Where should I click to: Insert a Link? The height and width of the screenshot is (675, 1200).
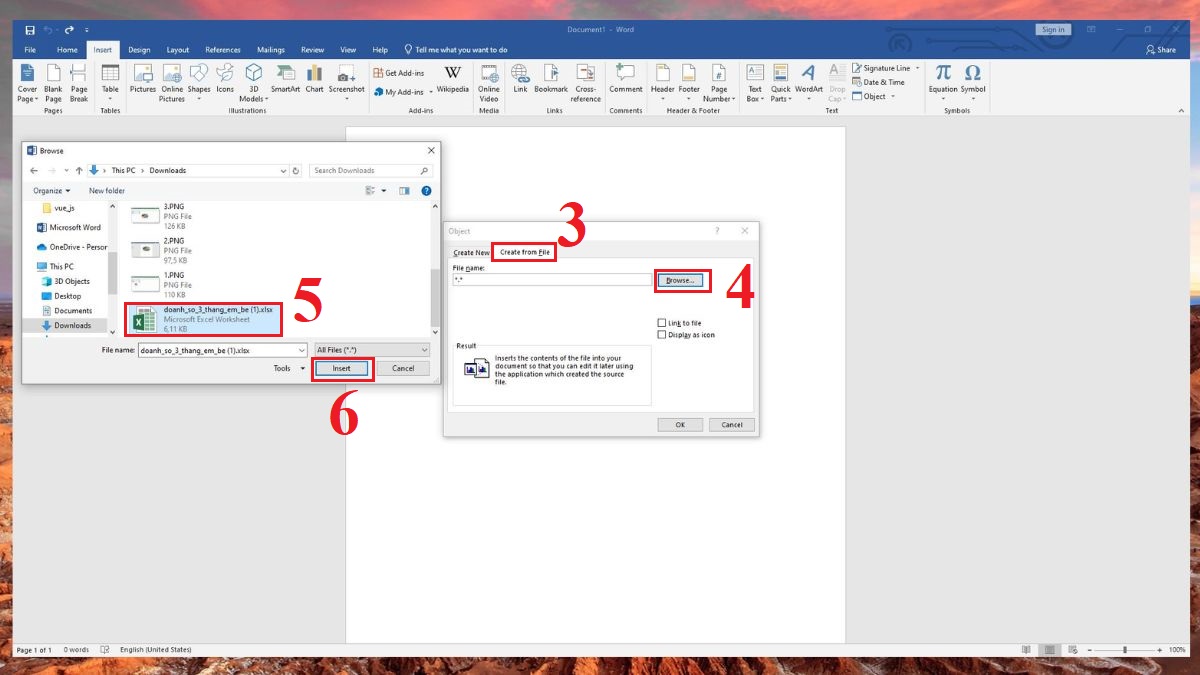click(520, 80)
